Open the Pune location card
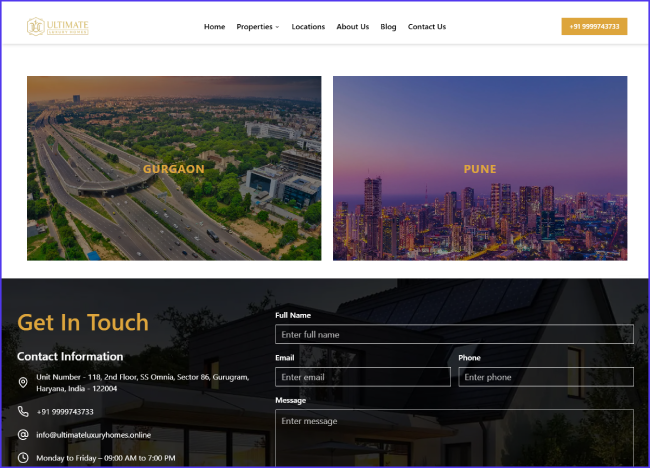This screenshot has height=468, width=650. click(480, 168)
